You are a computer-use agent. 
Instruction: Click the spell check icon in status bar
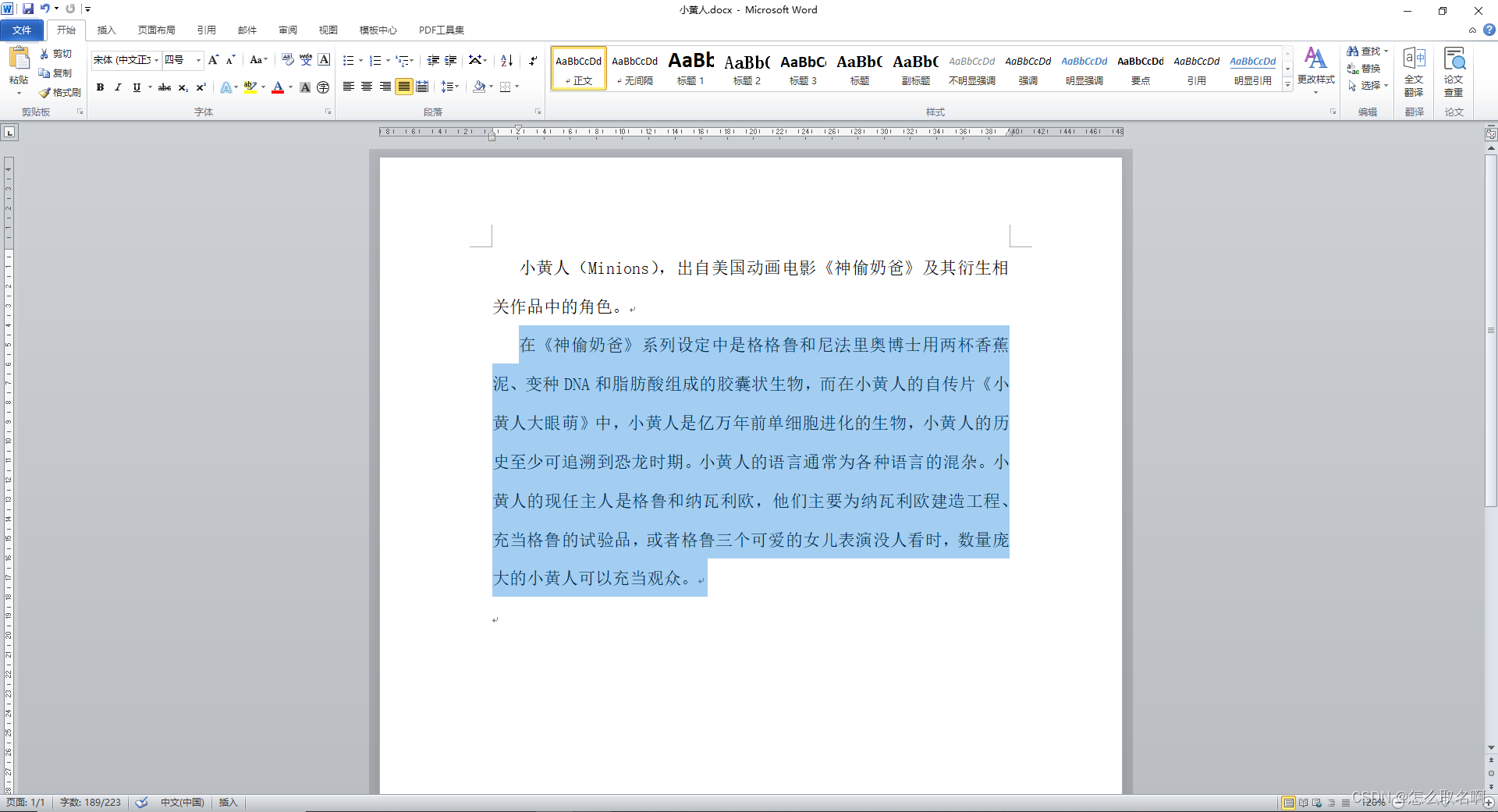coord(141,802)
